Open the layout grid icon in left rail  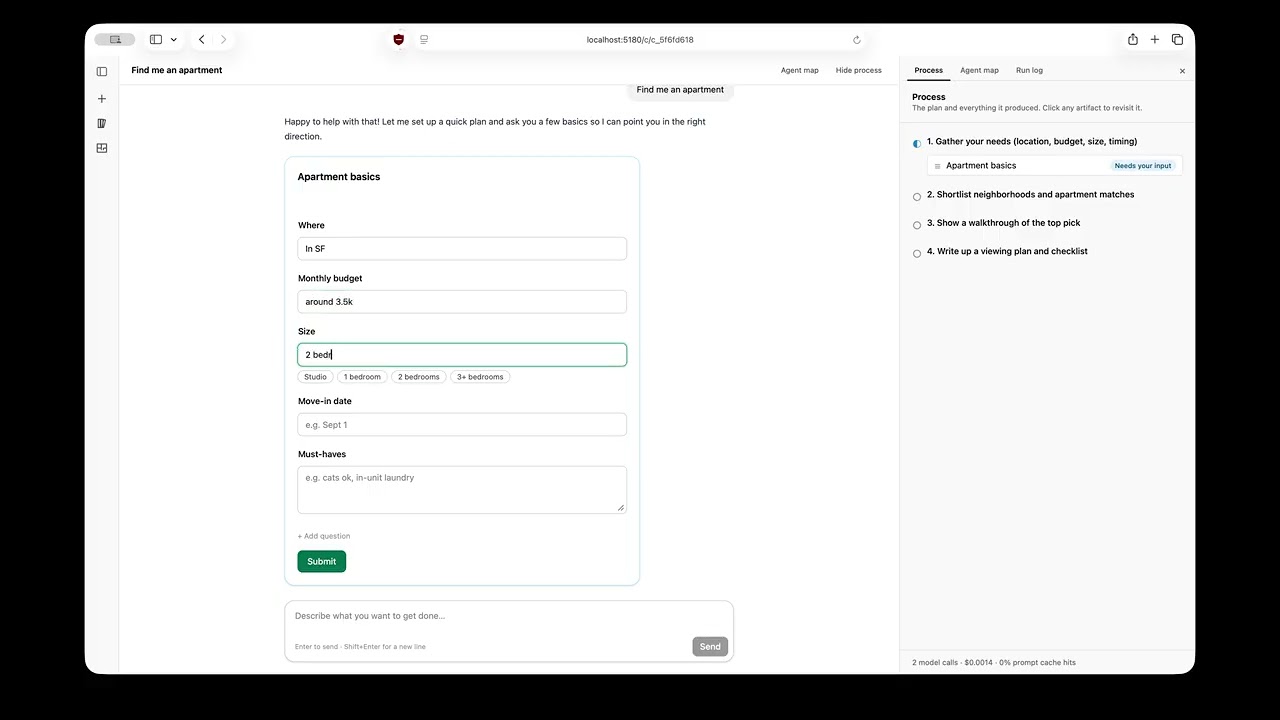click(101, 148)
